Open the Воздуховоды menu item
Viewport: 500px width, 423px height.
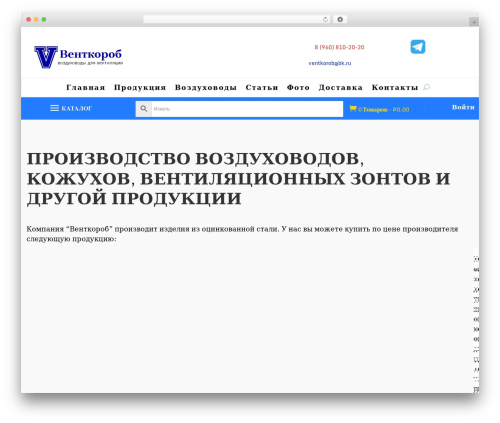pos(206,87)
